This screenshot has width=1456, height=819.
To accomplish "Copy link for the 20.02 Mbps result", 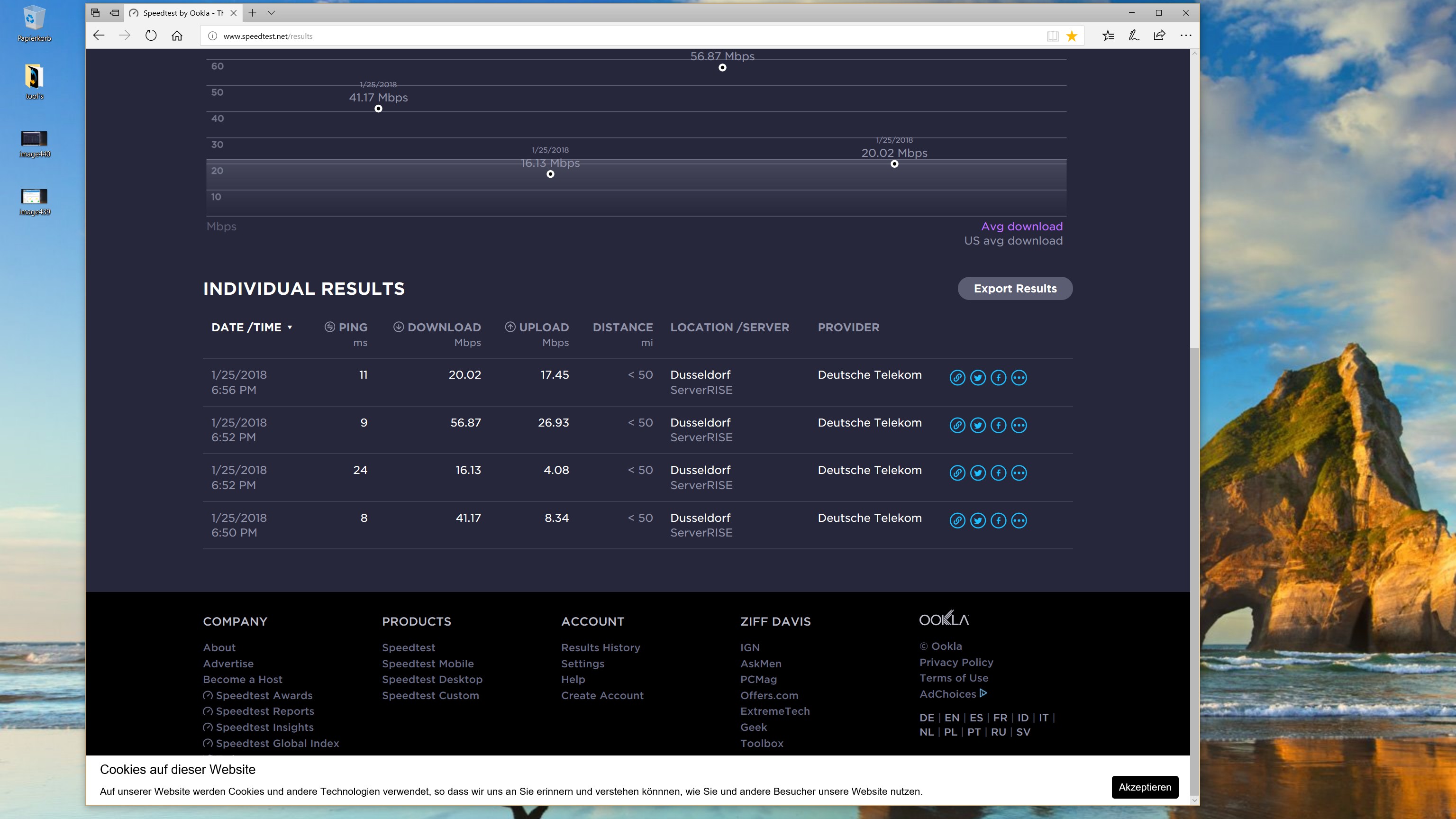I will coord(957,378).
